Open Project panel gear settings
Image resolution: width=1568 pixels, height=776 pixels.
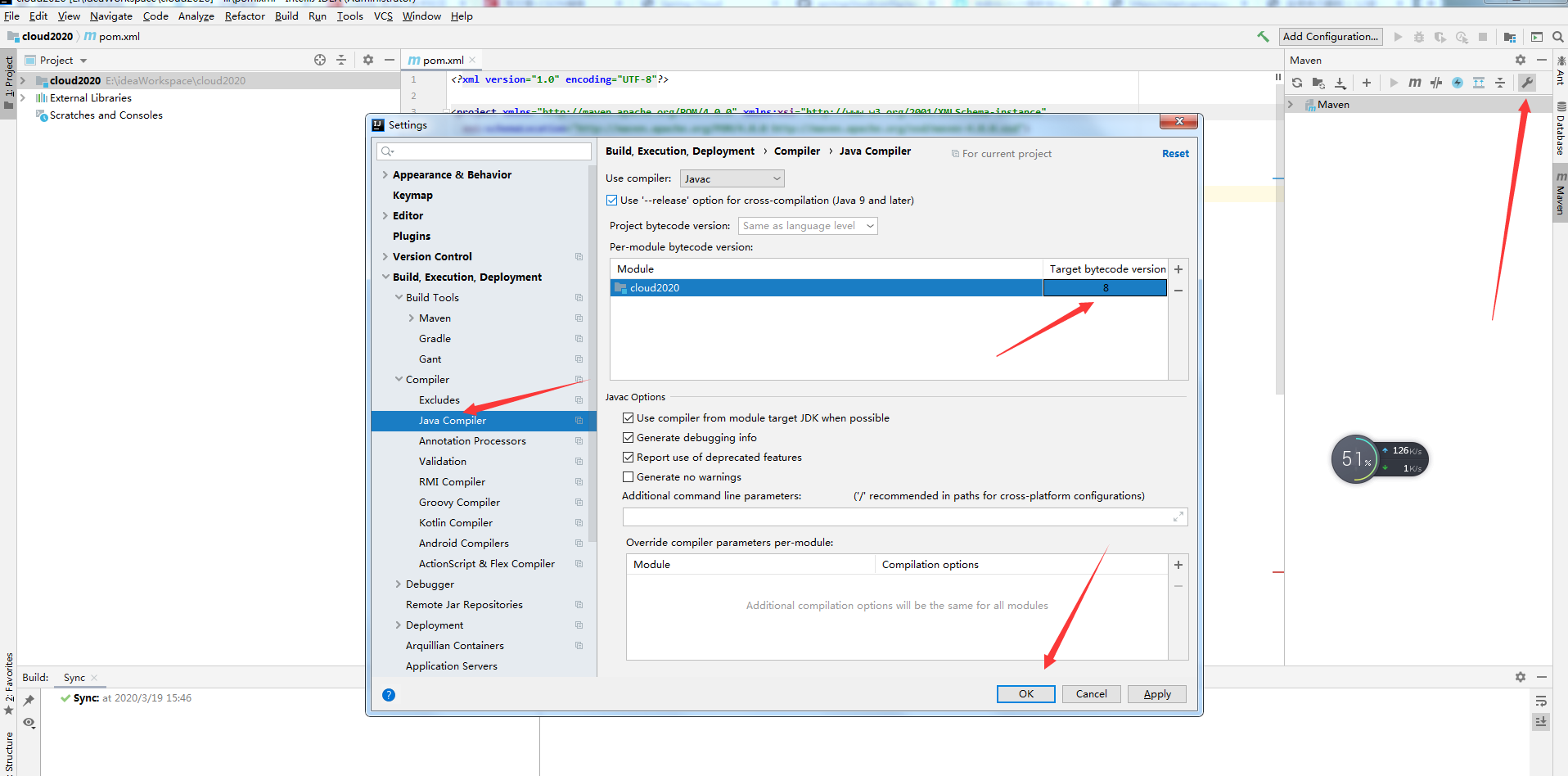click(x=368, y=60)
